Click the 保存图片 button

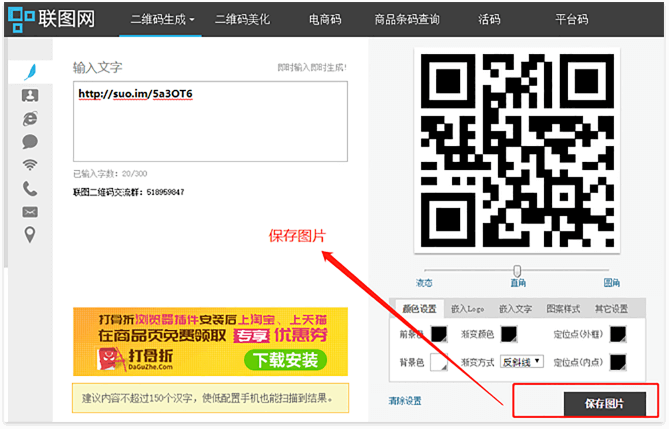click(x=605, y=404)
